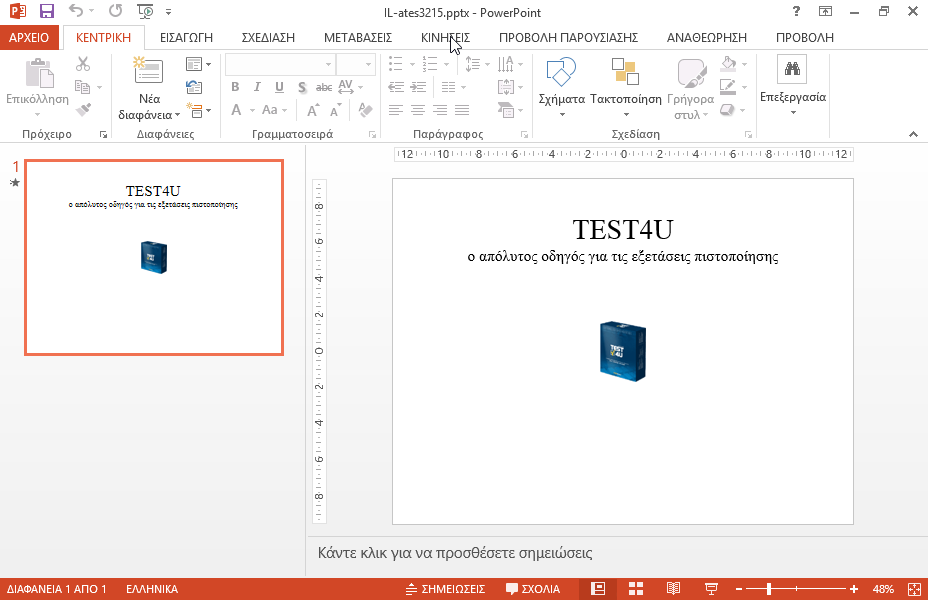Click the Copy icon in Πρόχειρο group
This screenshot has width=928, height=600.
(x=83, y=87)
